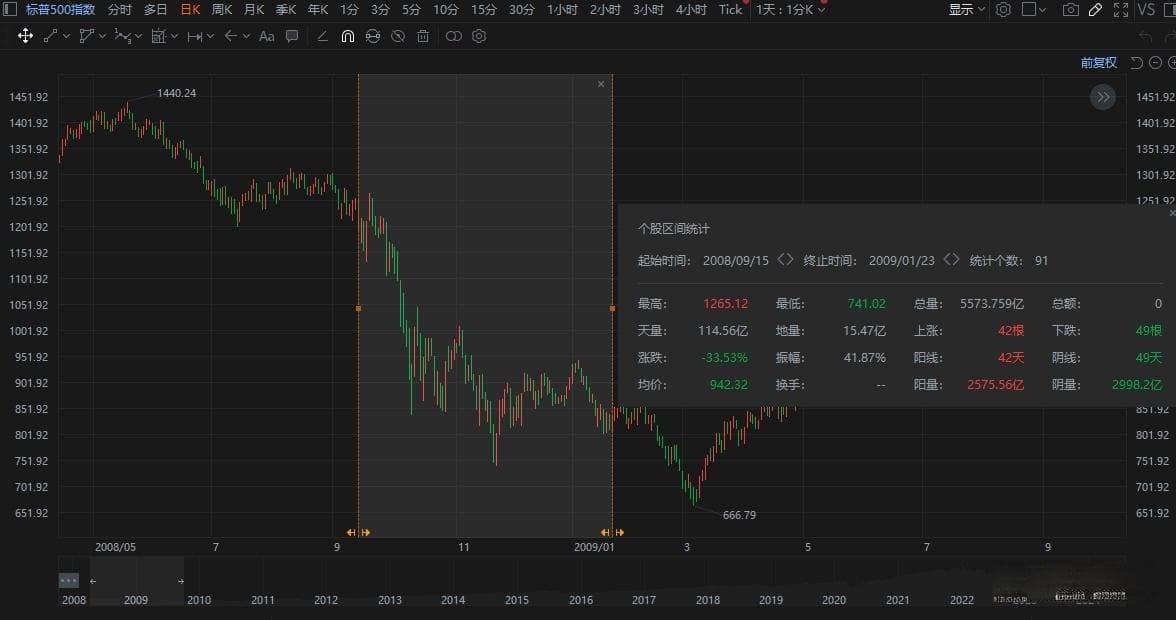
Task: Select the angle line eraser tool
Action: (322, 36)
